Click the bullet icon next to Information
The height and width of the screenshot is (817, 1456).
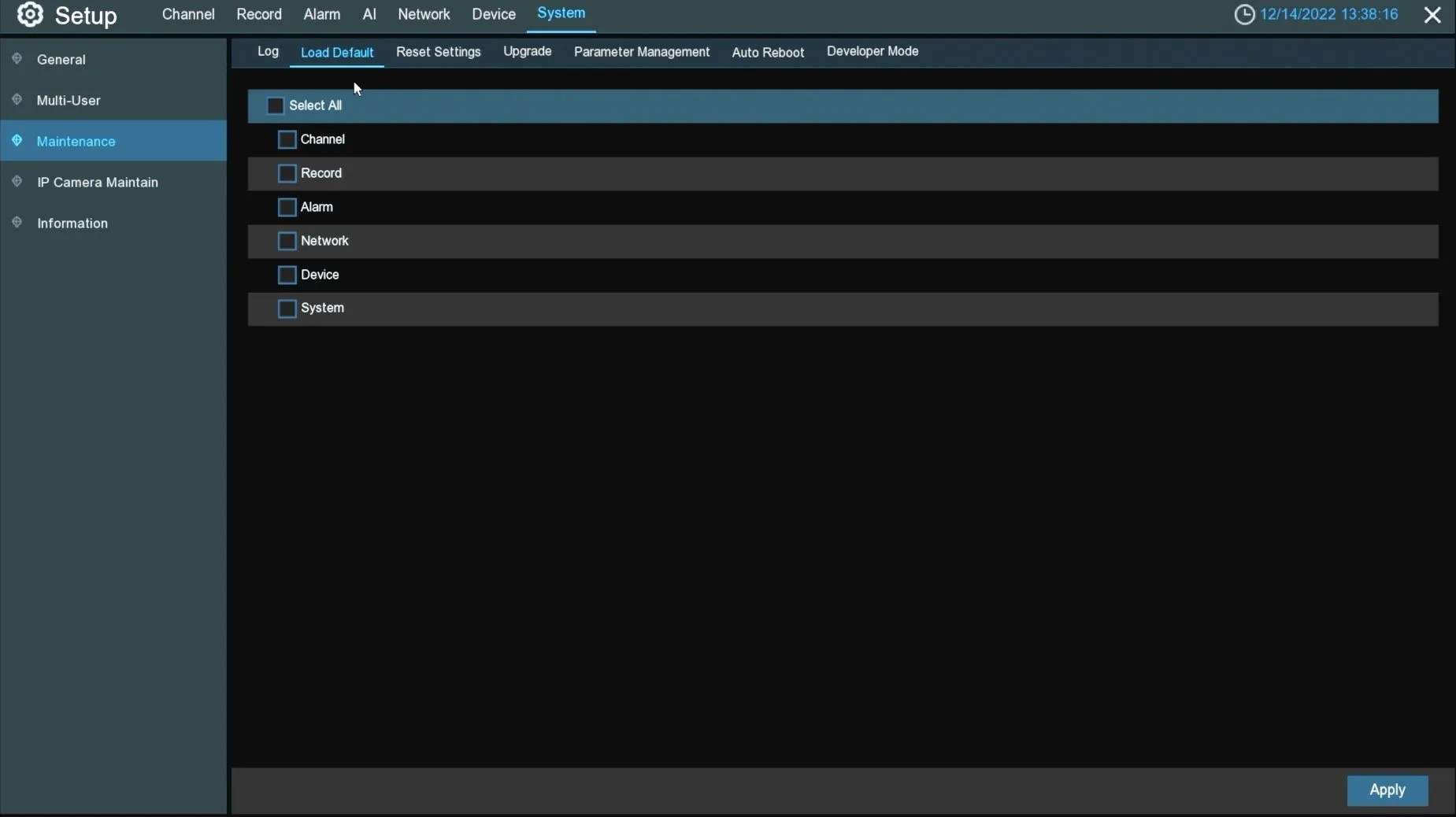click(x=17, y=223)
